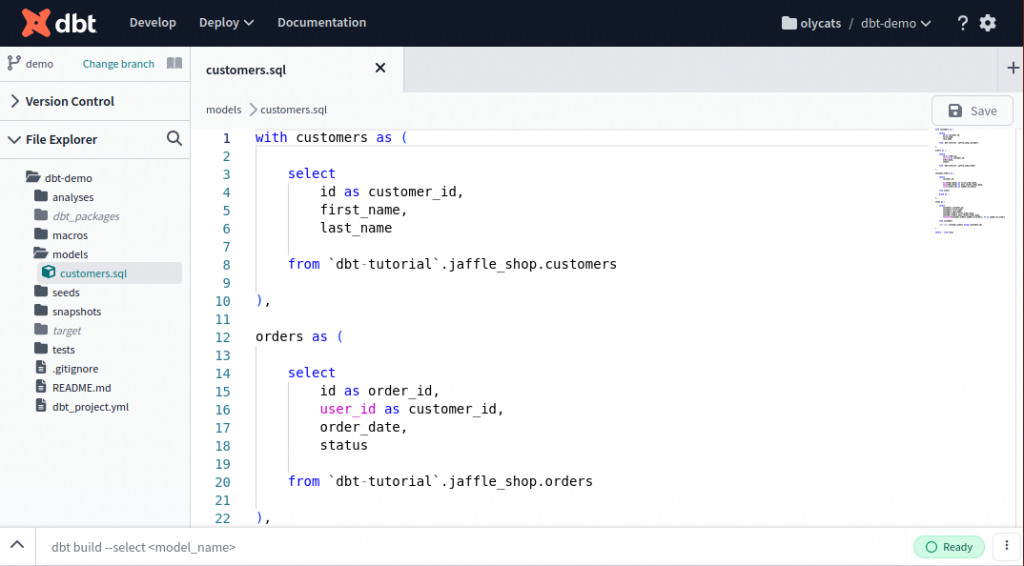Open the seeds folder in tree

pos(65,292)
